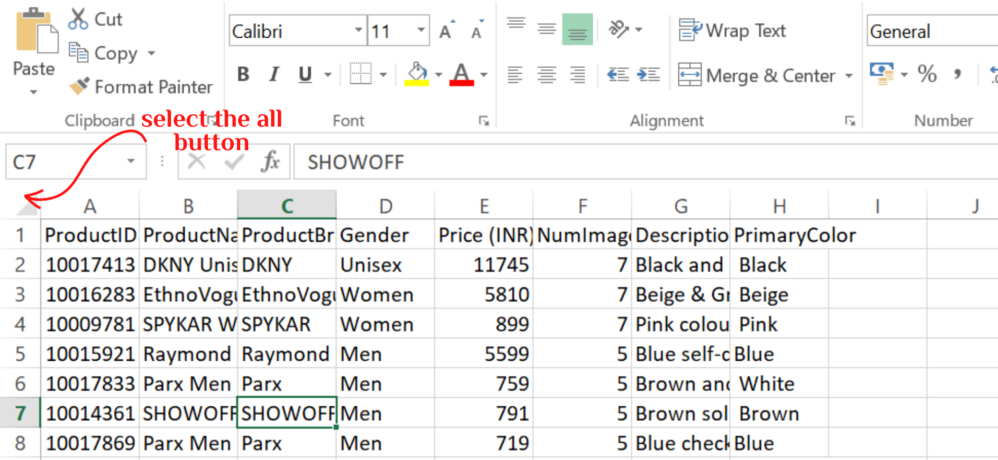Open the Borders dropdown arrow

(x=383, y=75)
